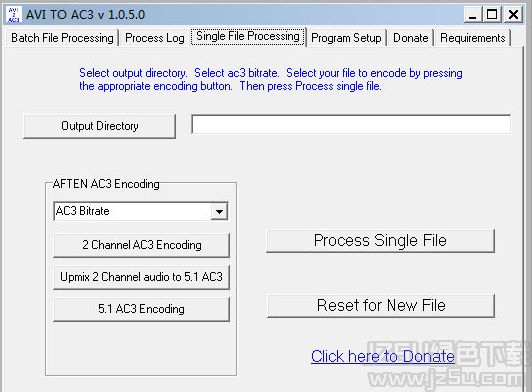This screenshot has width=532, height=392.
Task: Minimize the AVI TO AC3 window
Action: click(473, 15)
